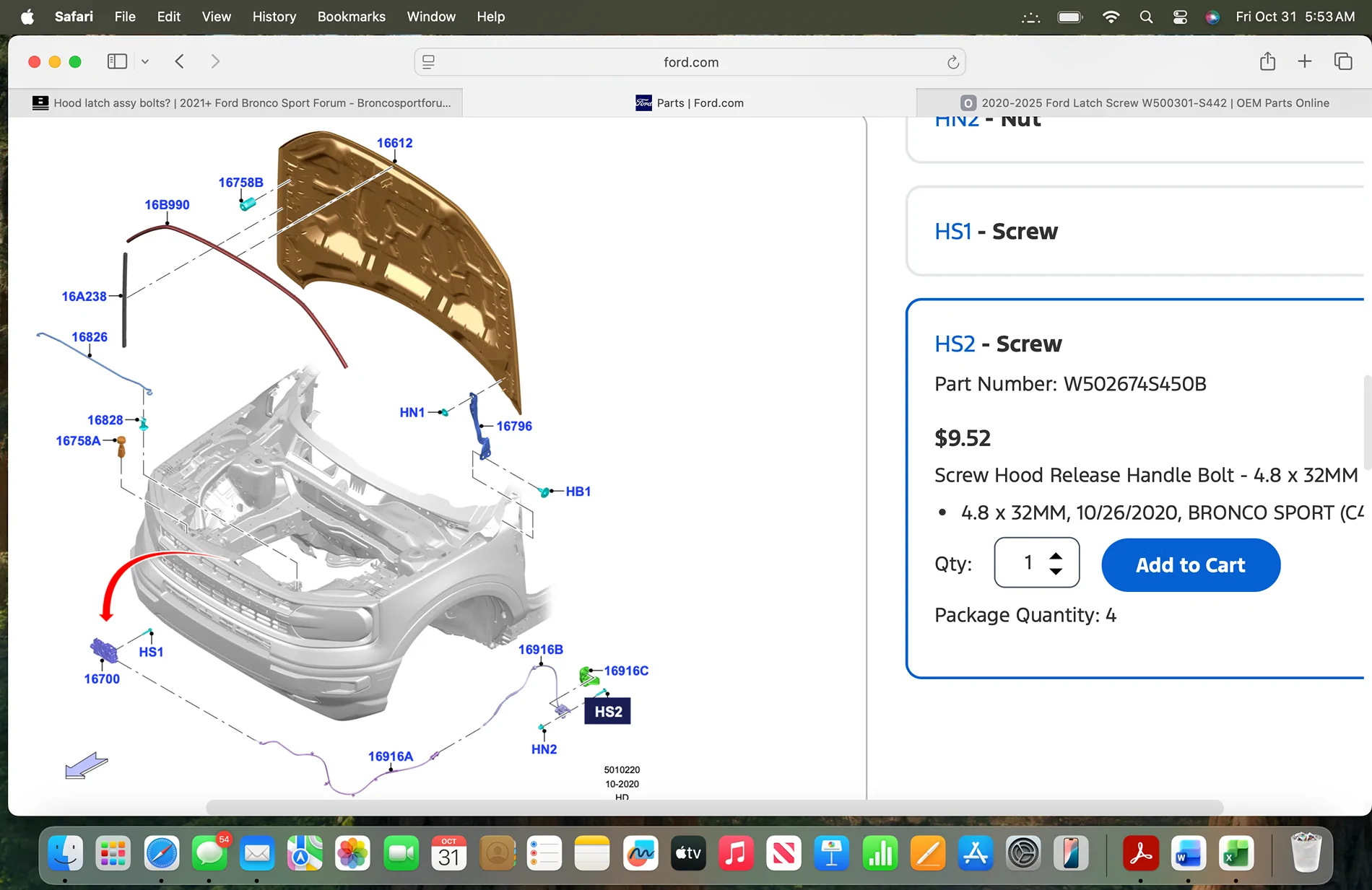This screenshot has width=1372, height=890.
Task: Open Control Center in menu bar
Action: pyautogui.click(x=1180, y=17)
